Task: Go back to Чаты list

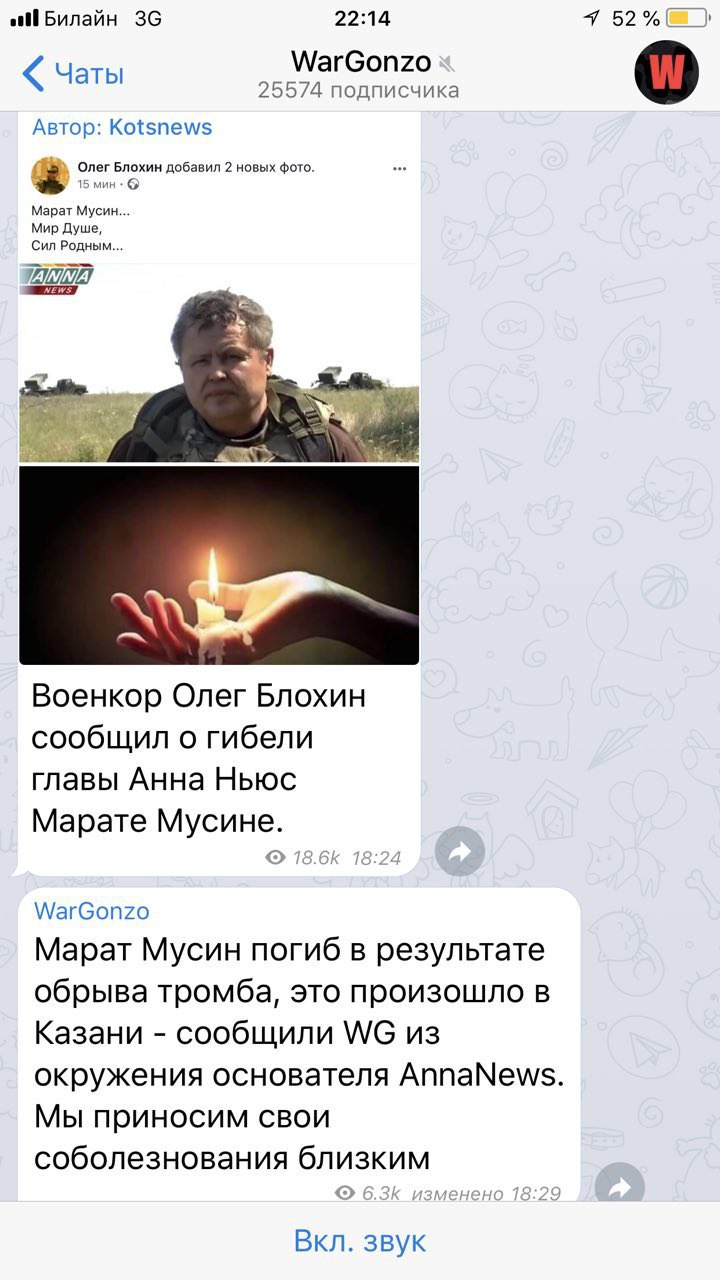Action: coord(72,74)
